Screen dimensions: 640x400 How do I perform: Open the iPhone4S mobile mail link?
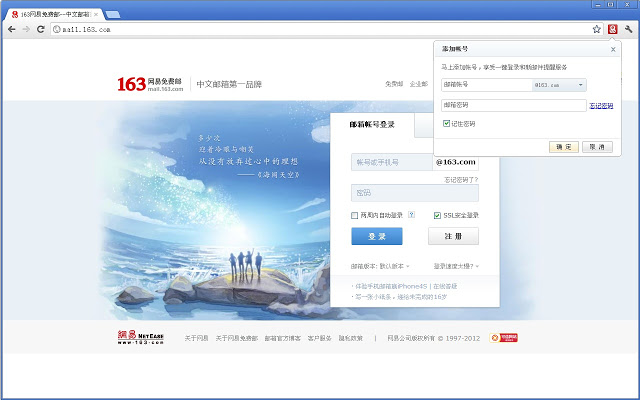(391, 286)
